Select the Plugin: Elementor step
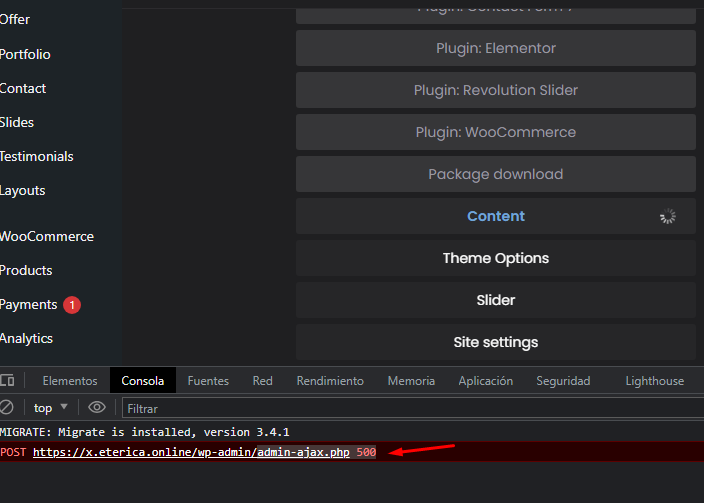 click(x=496, y=48)
